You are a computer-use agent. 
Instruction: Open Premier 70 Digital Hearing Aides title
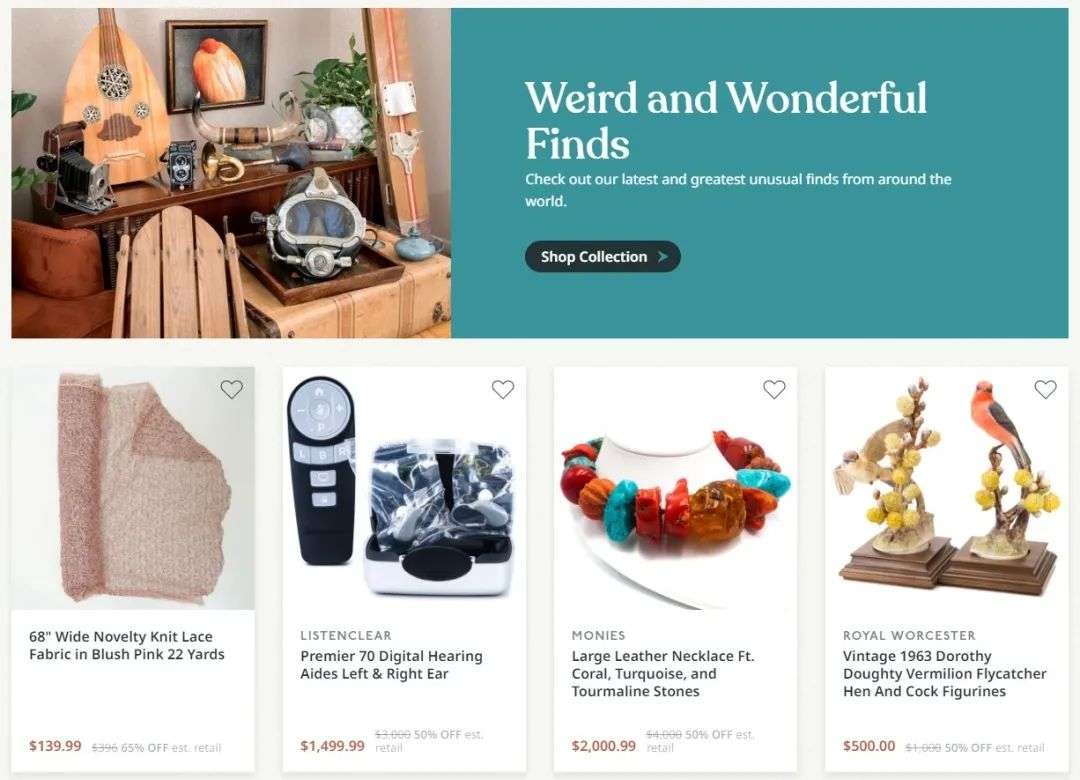point(391,665)
